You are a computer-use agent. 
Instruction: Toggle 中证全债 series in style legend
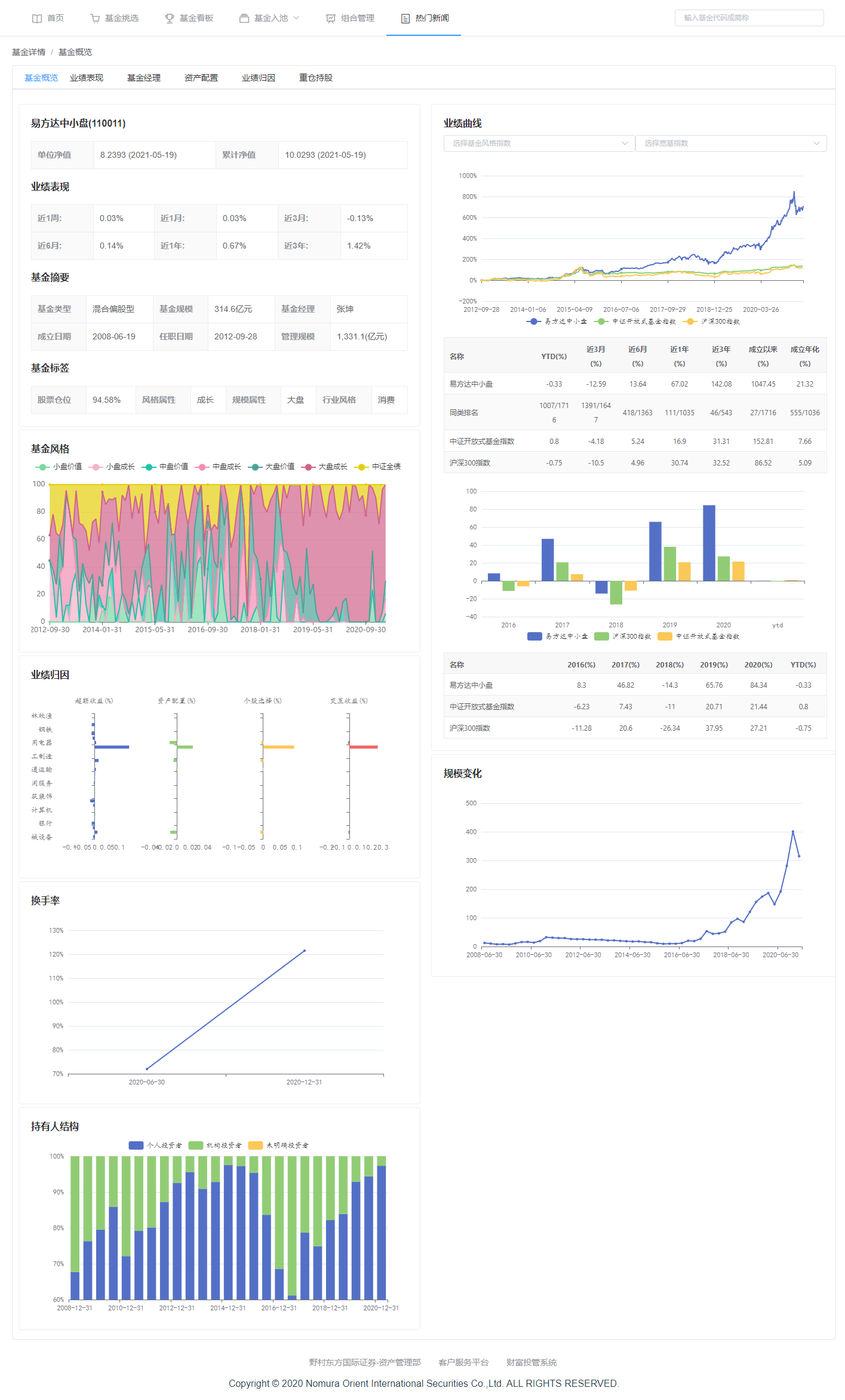click(377, 467)
